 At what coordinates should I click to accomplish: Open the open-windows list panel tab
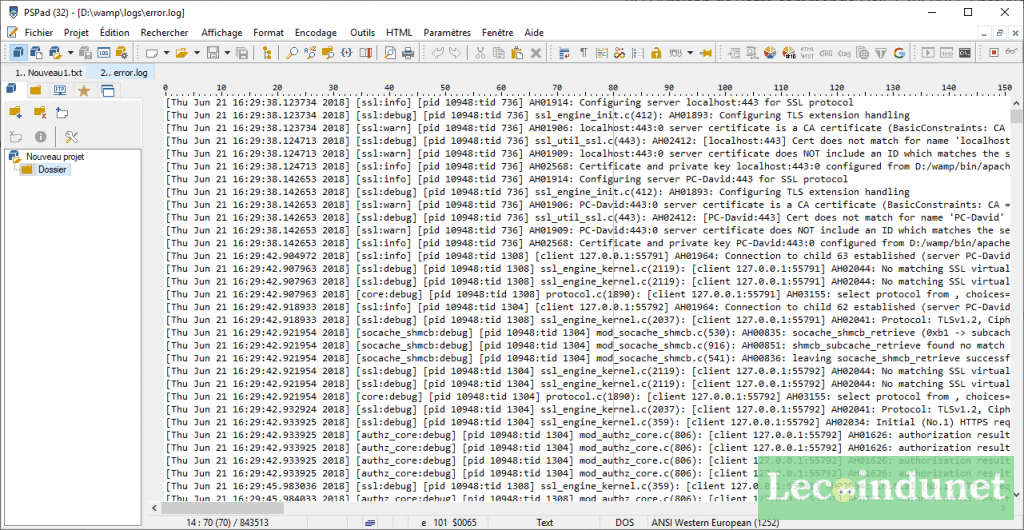coord(108,90)
